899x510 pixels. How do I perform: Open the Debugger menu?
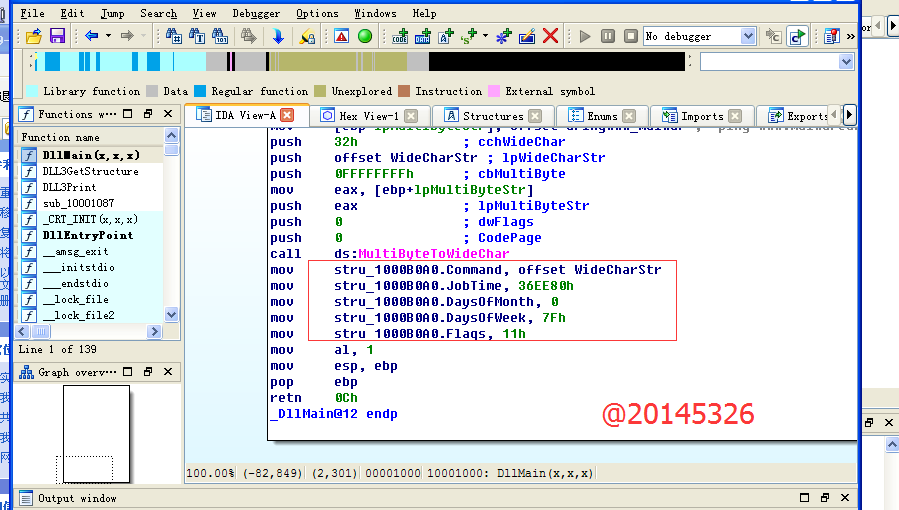(x=256, y=13)
